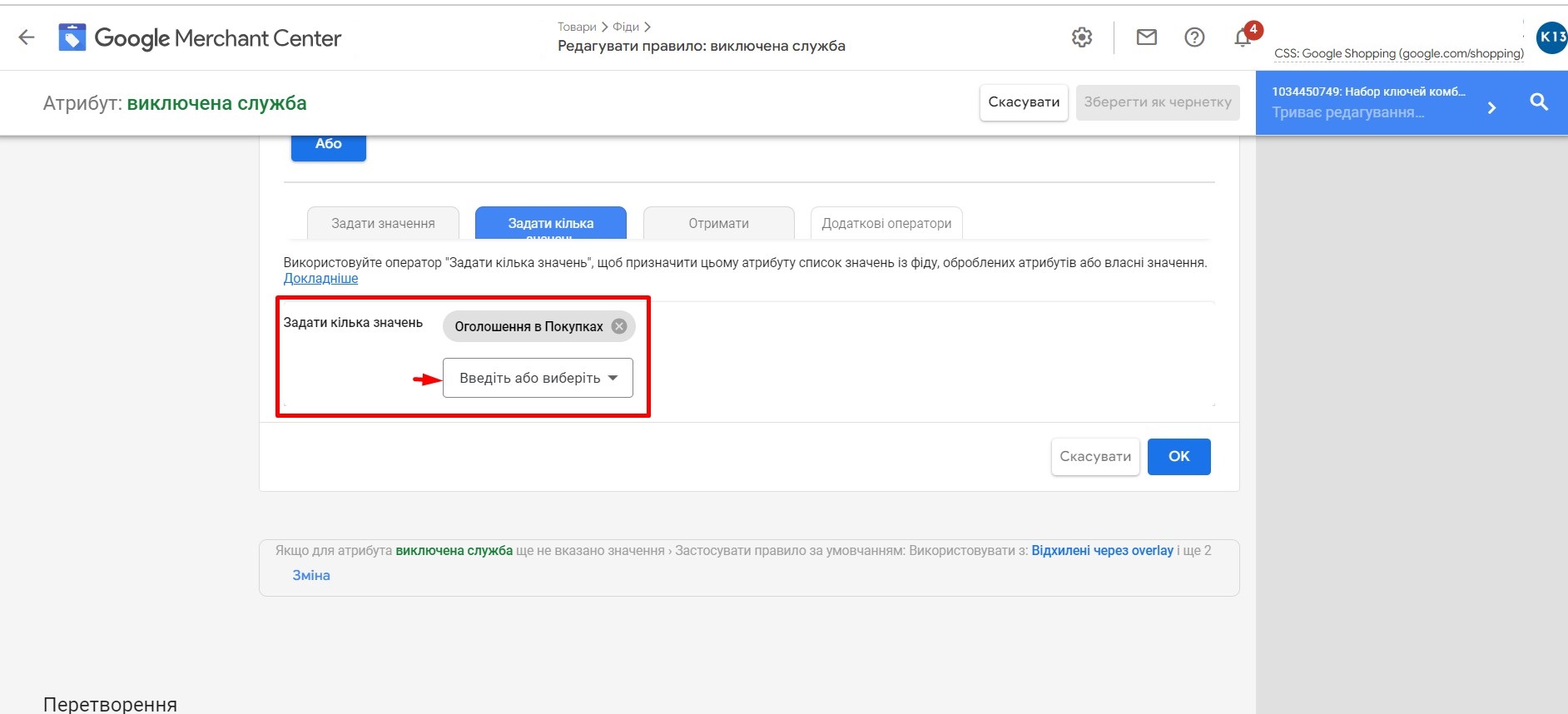The width and height of the screenshot is (1568, 714).
Task: Open the 'Докладніше' help link
Action: (320, 279)
